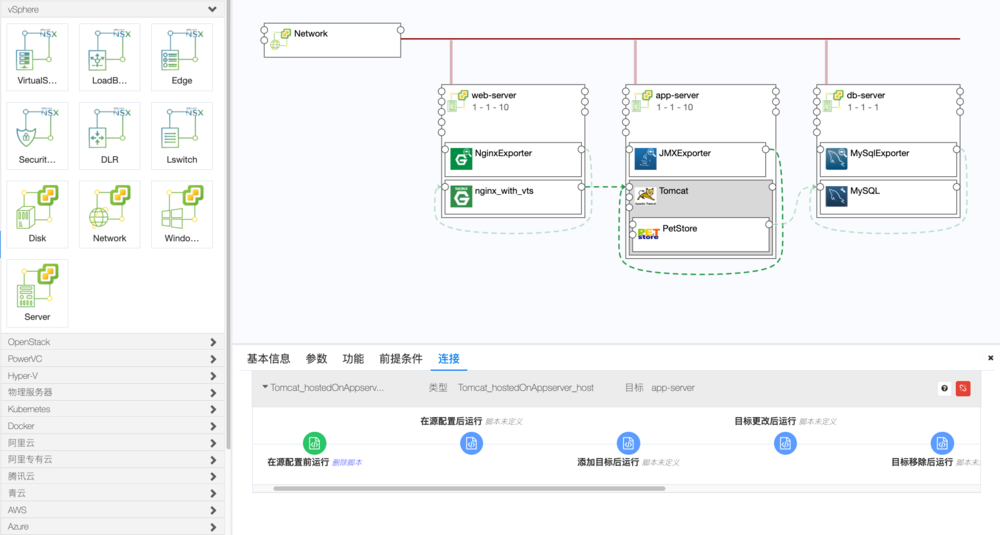1000x535 pixels.
Task: Click the MySqlExporter component icon
Action: (x=836, y=159)
